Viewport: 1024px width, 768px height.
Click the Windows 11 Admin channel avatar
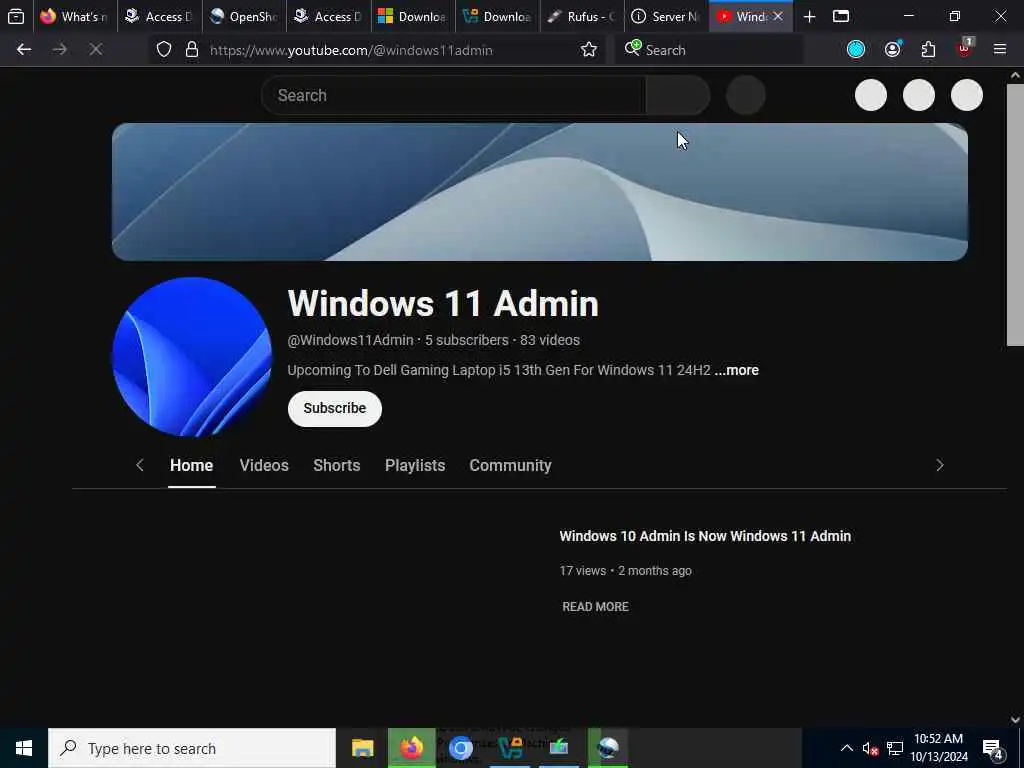pyautogui.click(x=192, y=357)
